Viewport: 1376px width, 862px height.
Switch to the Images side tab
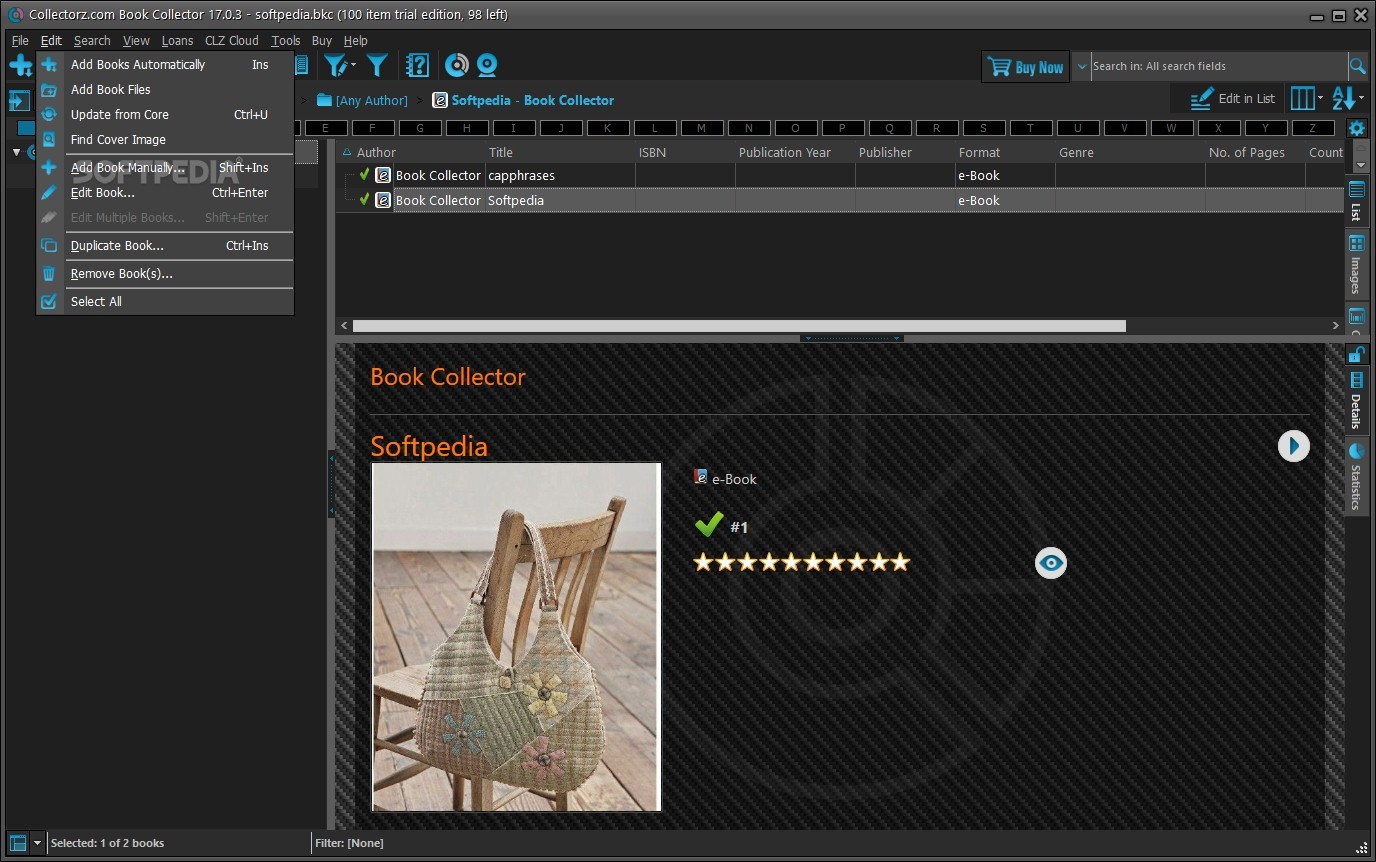pyautogui.click(x=1356, y=265)
